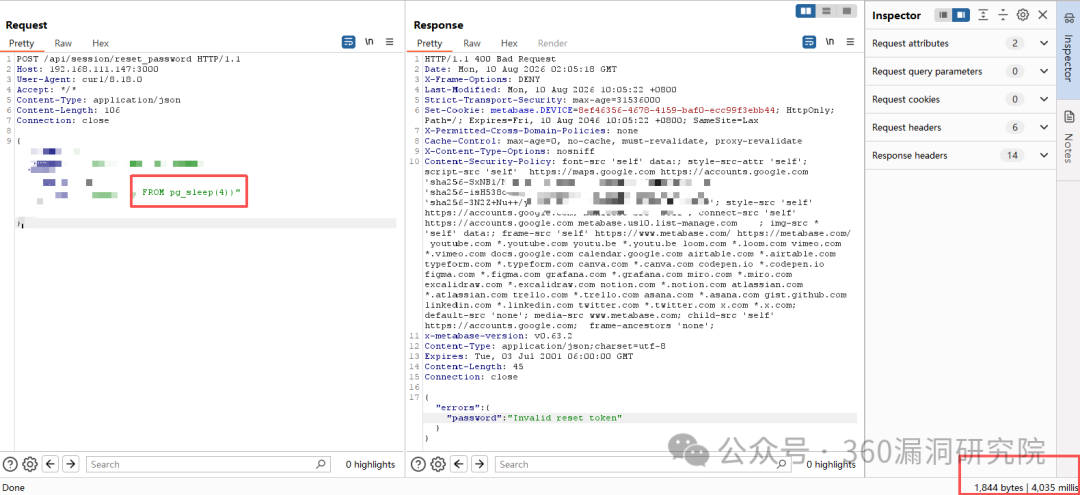Open the Request panel hamburger menu
This screenshot has width=1080, height=495.
(x=389, y=42)
